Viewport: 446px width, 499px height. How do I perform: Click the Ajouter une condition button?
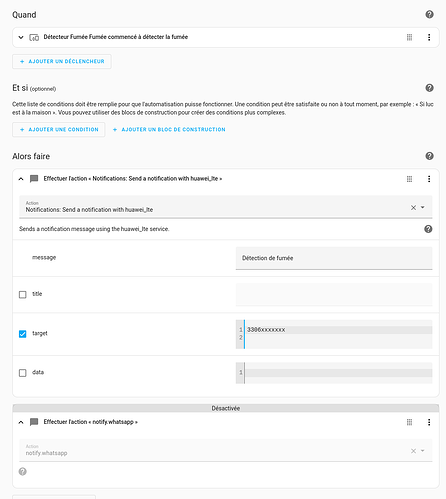tap(59, 129)
